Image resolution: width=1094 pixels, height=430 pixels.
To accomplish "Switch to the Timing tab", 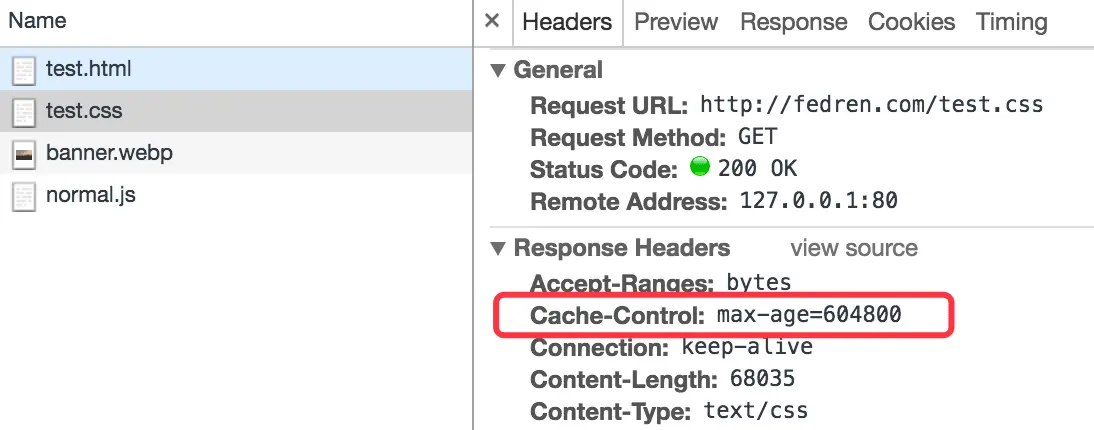I will 1011,22.
